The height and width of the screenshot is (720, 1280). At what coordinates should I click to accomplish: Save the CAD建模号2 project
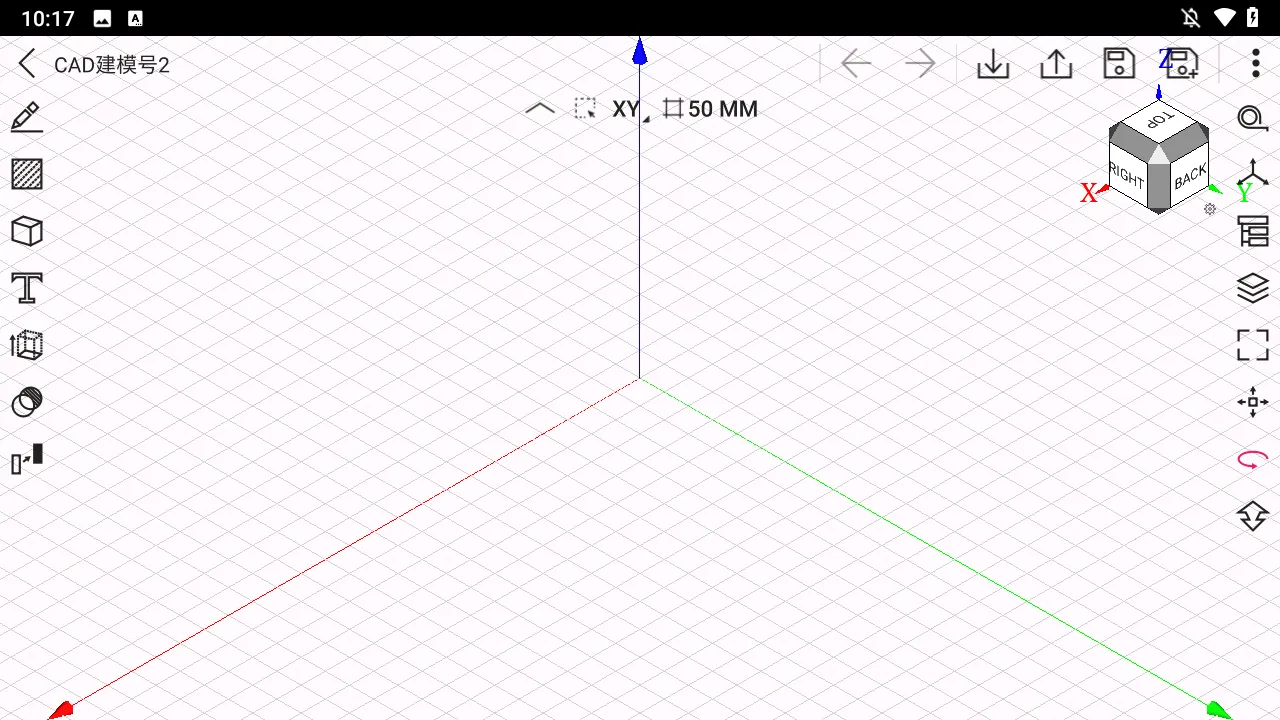(x=1118, y=63)
